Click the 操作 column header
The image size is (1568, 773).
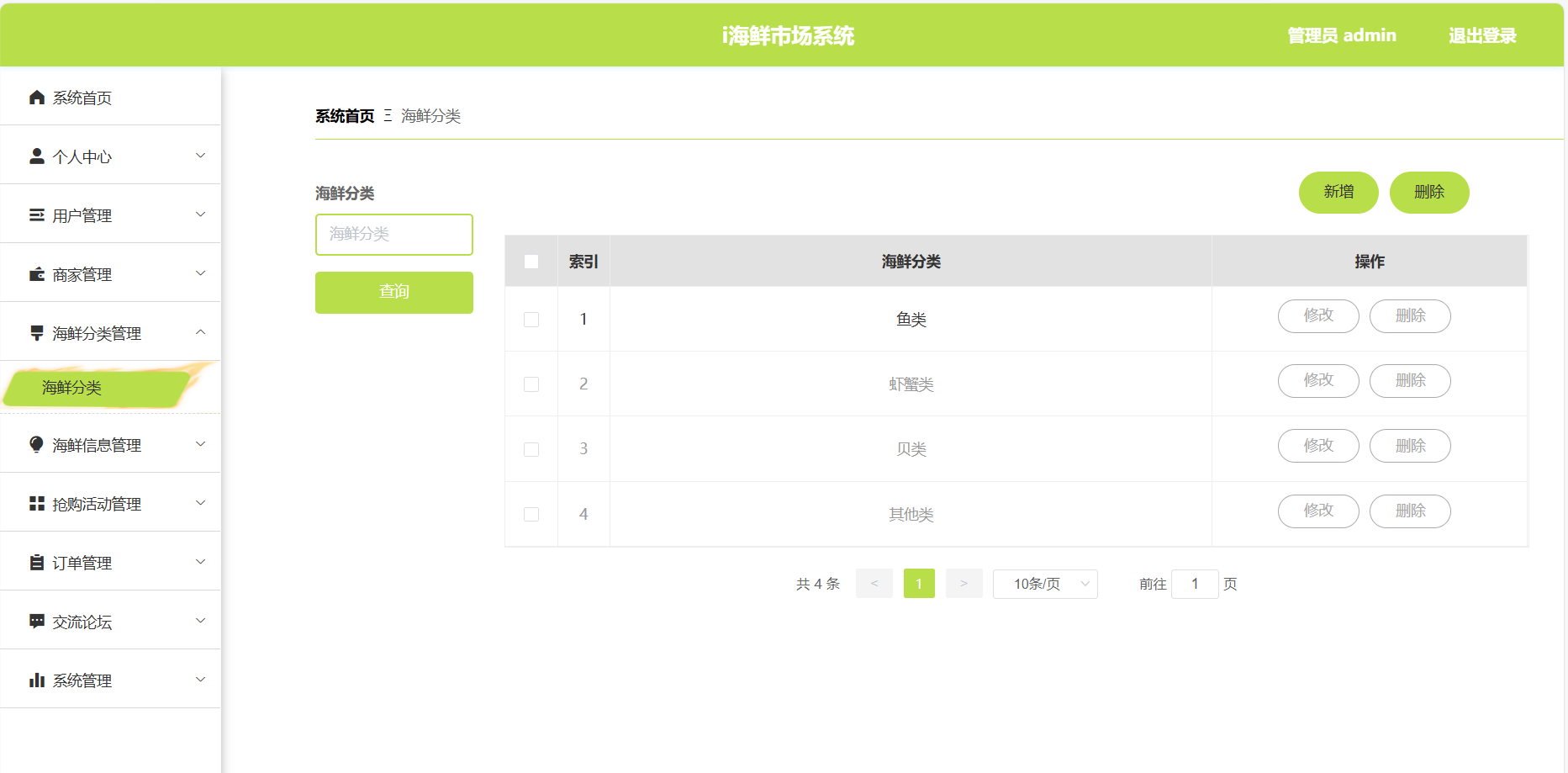(x=1370, y=262)
